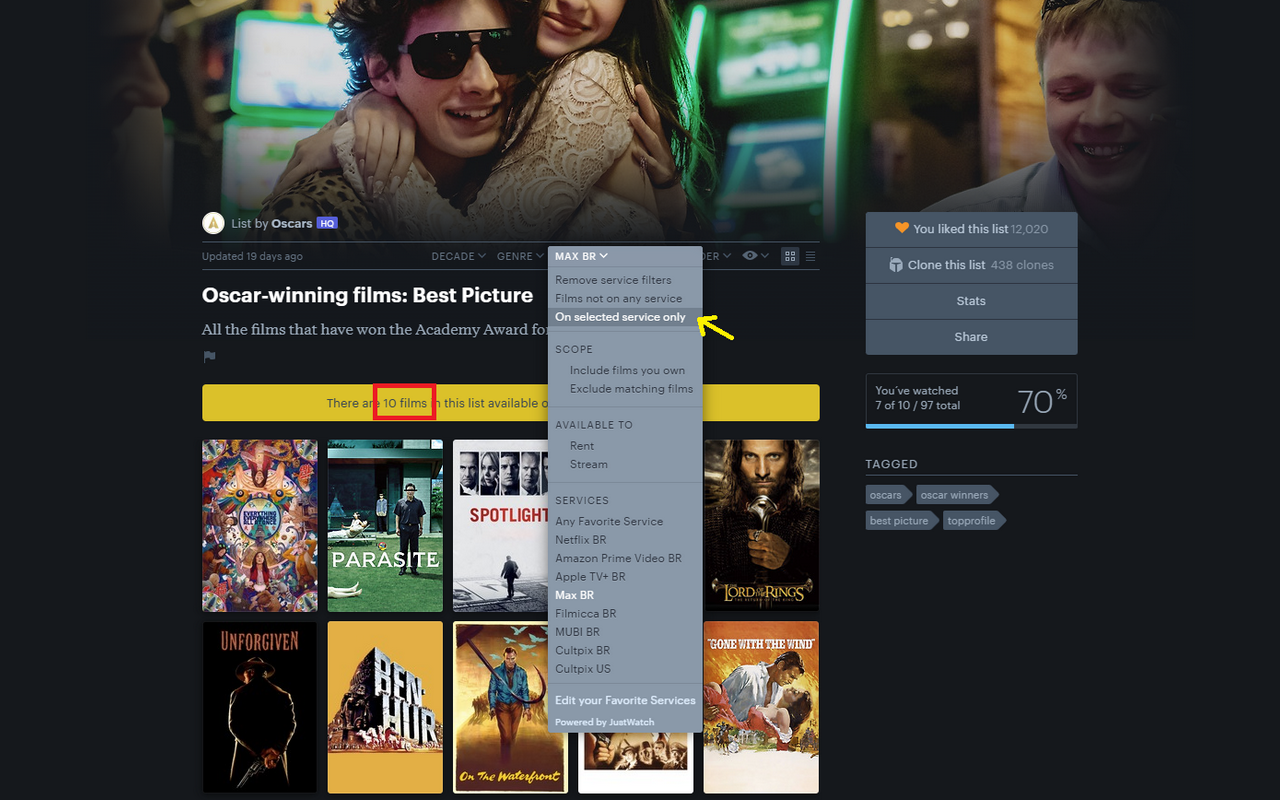Expand the DECADE filter dropdown
This screenshot has height=800, width=1280.
(x=459, y=256)
